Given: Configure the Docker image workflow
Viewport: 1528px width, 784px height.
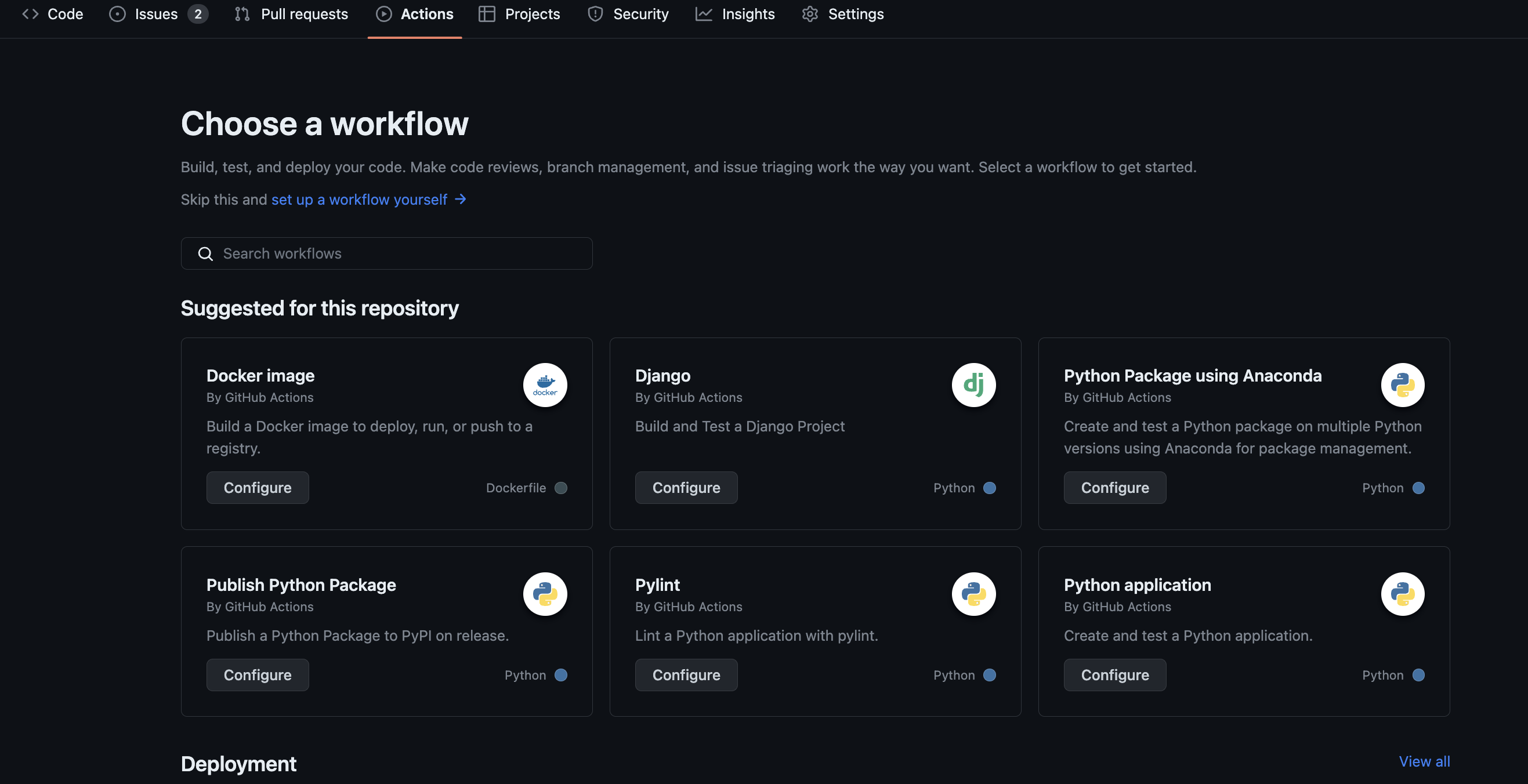Looking at the screenshot, I should [258, 488].
